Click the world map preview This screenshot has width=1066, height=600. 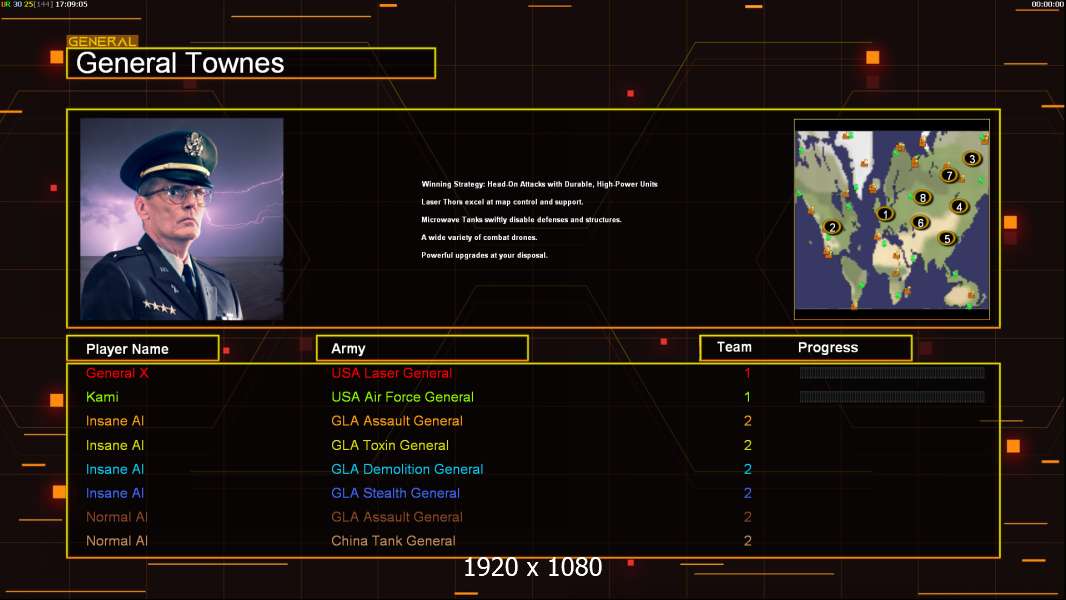[892, 219]
